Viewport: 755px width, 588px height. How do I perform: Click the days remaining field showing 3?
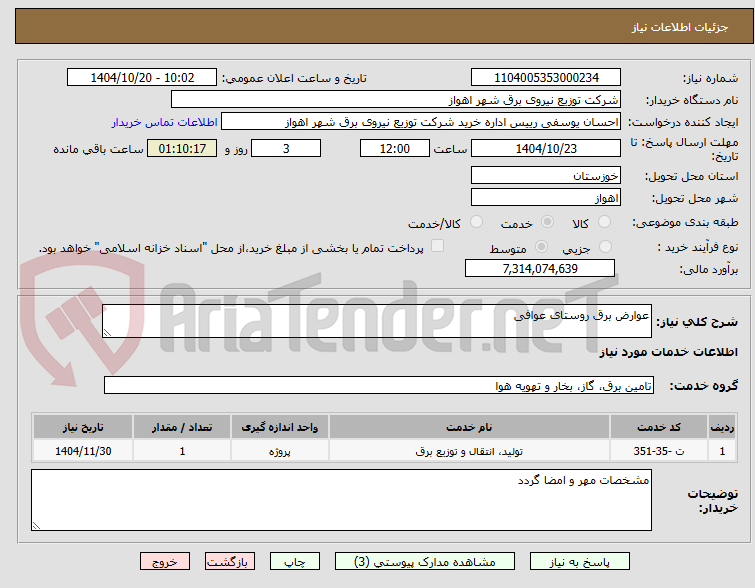286,148
